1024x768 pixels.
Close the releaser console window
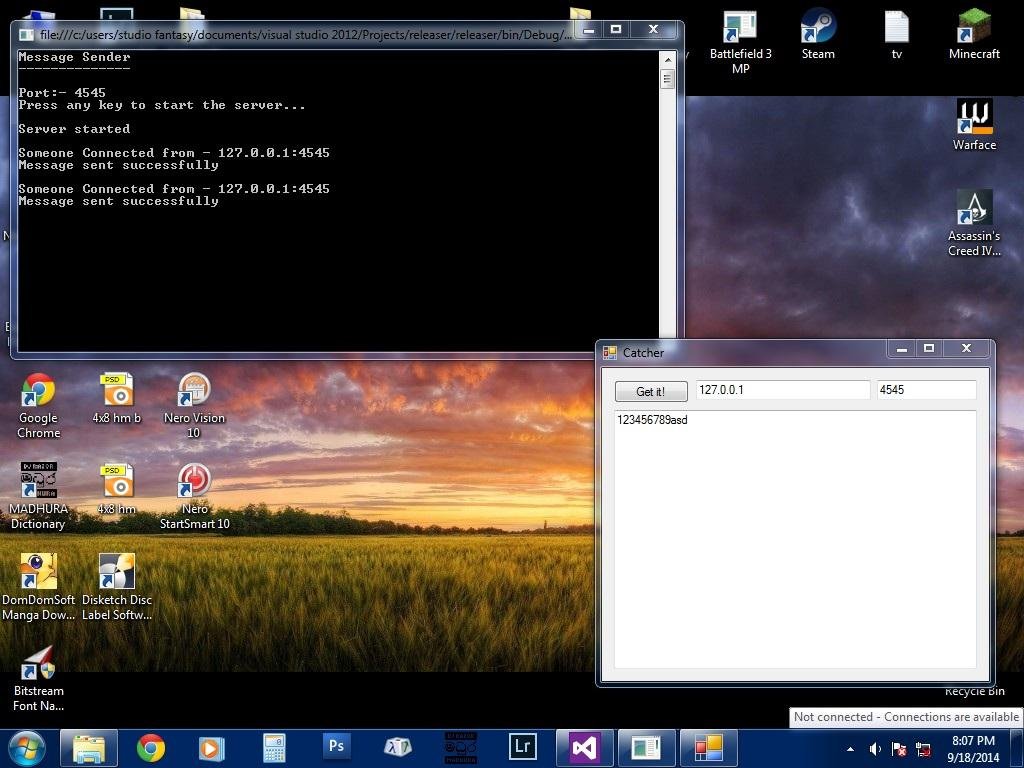pyautogui.click(x=653, y=30)
